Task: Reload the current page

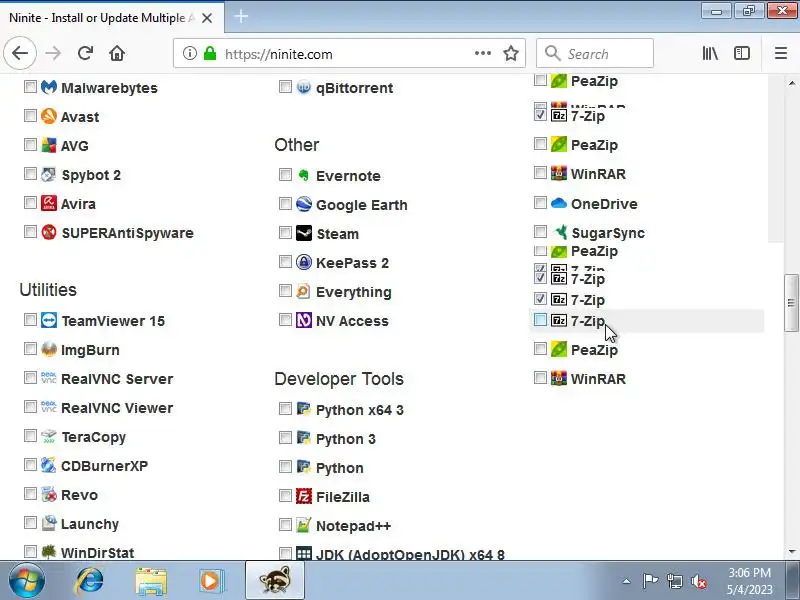Action: click(85, 53)
